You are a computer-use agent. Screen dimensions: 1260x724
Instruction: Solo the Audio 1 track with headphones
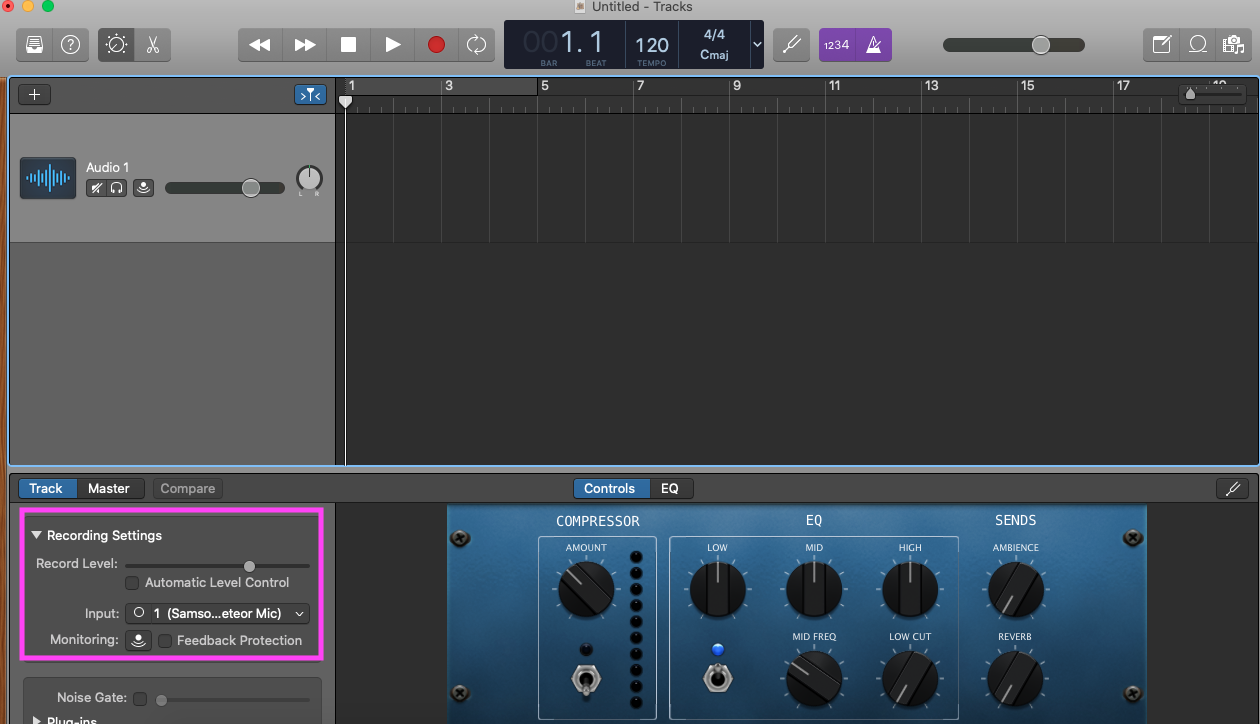coord(117,188)
